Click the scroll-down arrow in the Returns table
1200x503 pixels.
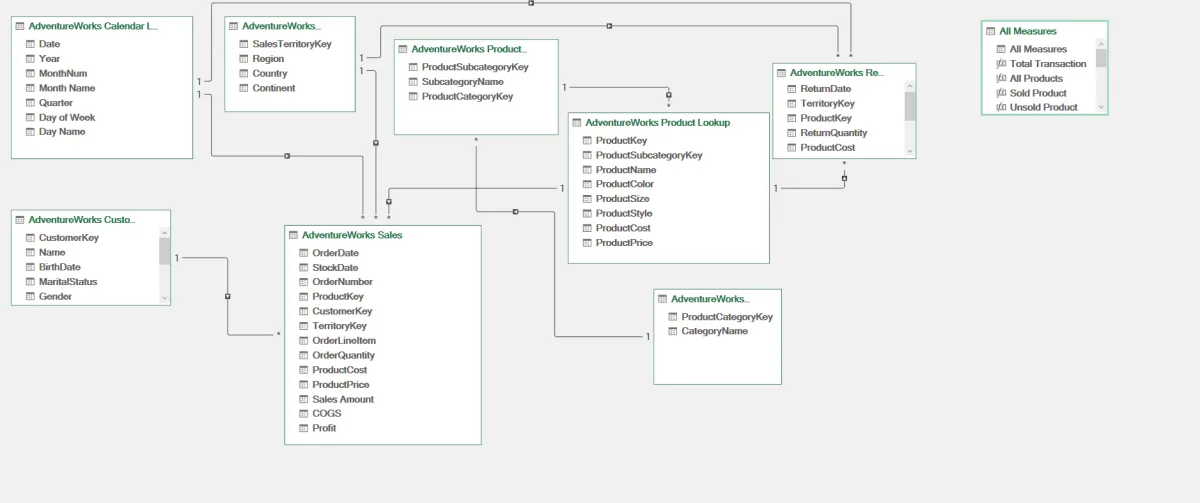click(910, 151)
